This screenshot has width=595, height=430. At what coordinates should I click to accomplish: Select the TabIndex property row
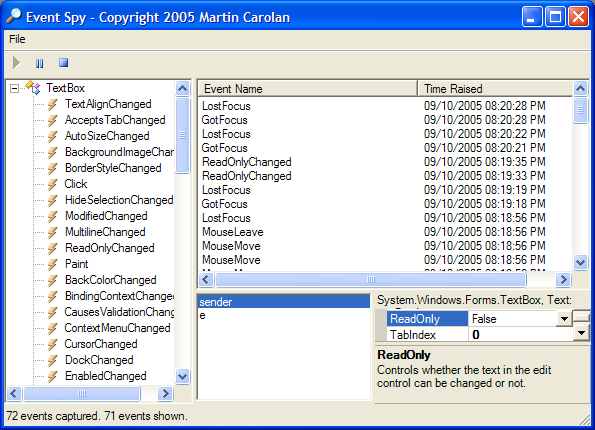coord(480,335)
